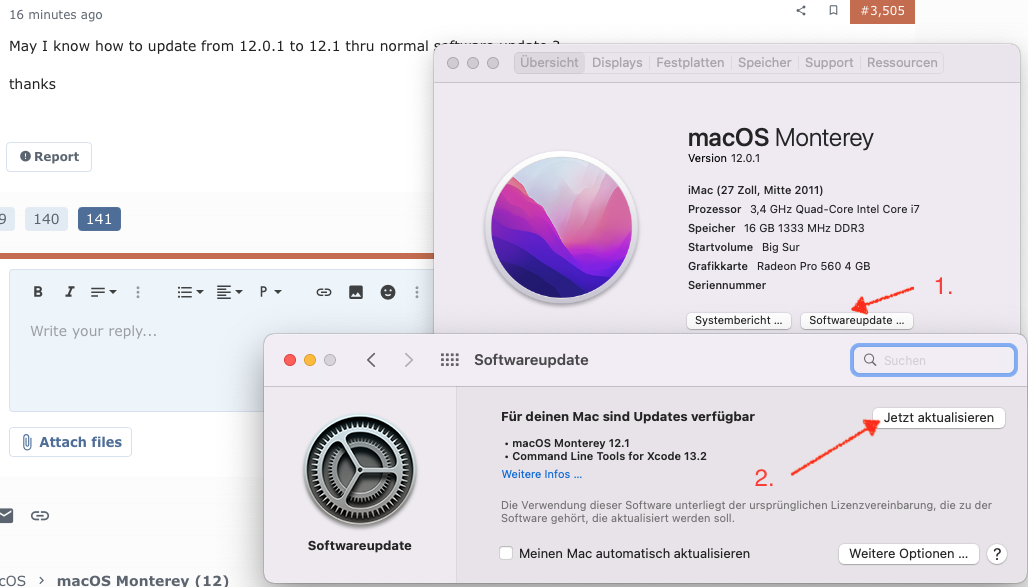This screenshot has width=1028, height=587.
Task: Click the macOS Monterey logo image
Action: [562, 227]
